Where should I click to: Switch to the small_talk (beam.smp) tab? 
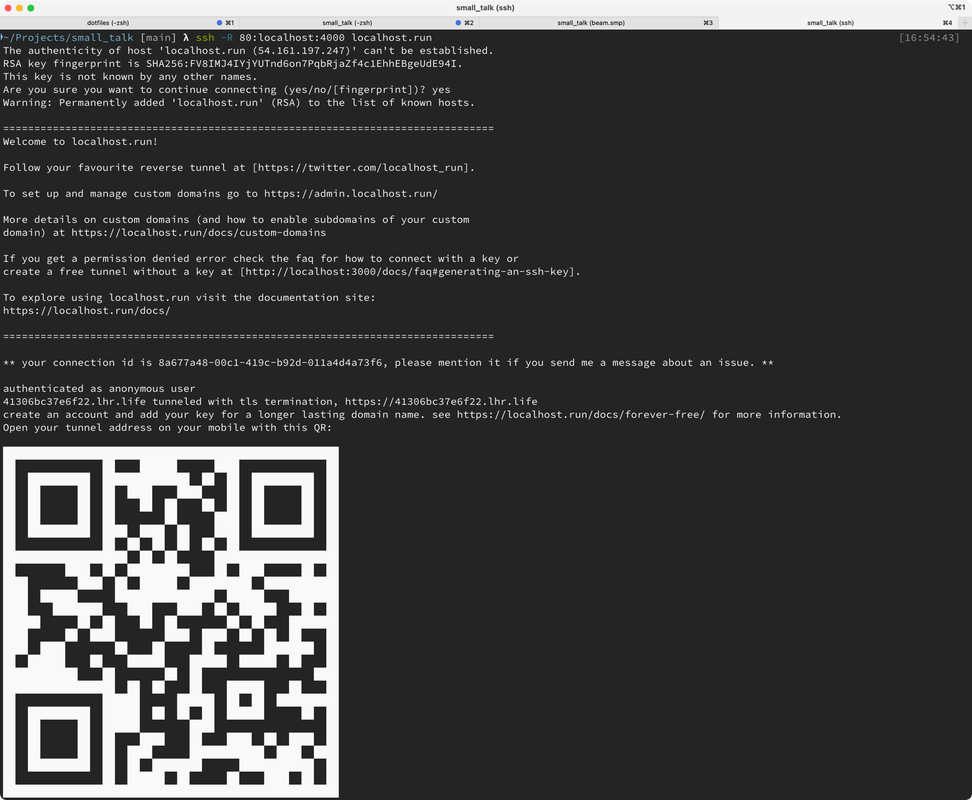[x=591, y=23]
